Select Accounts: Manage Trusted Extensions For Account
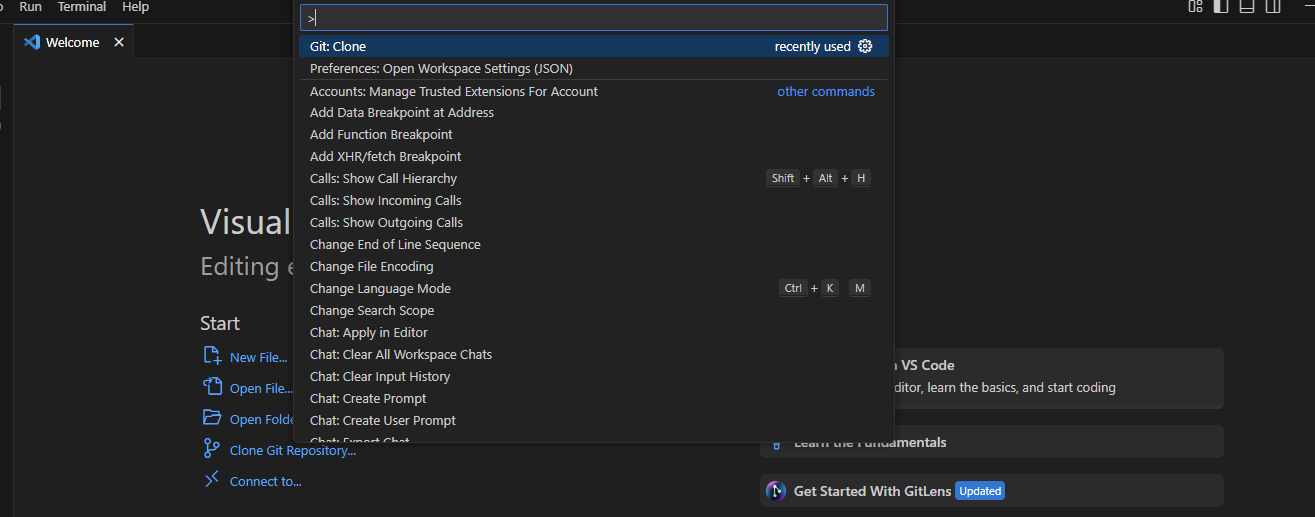 pos(594,91)
